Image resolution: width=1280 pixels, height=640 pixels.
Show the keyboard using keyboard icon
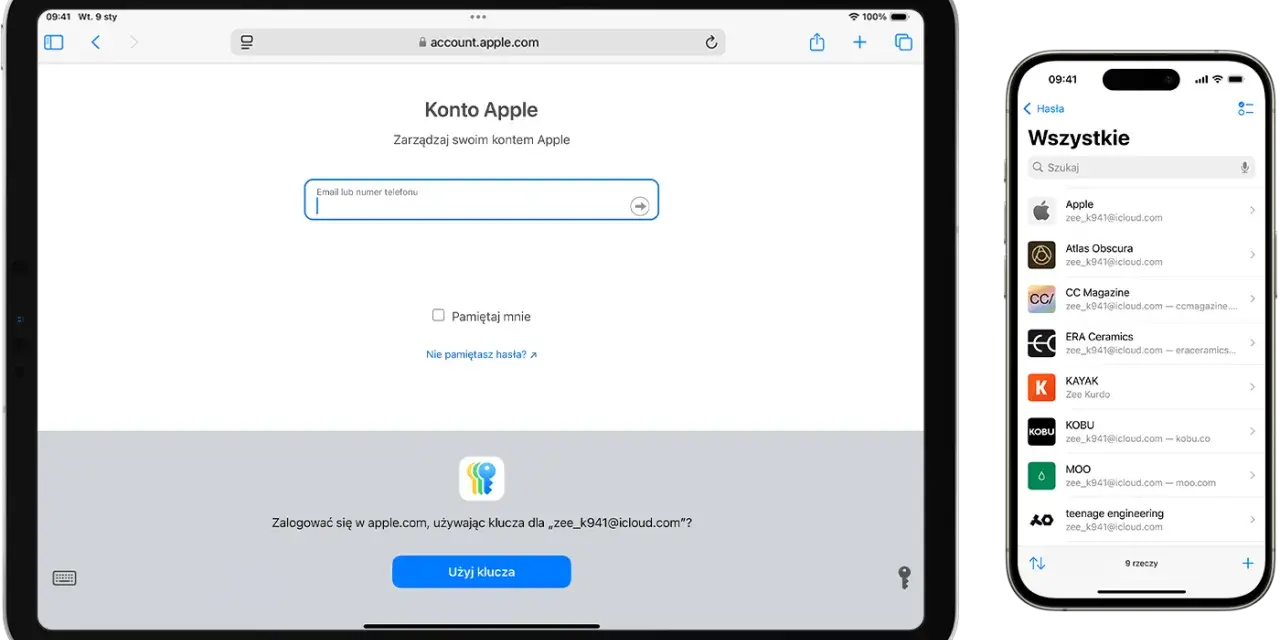coord(64,578)
